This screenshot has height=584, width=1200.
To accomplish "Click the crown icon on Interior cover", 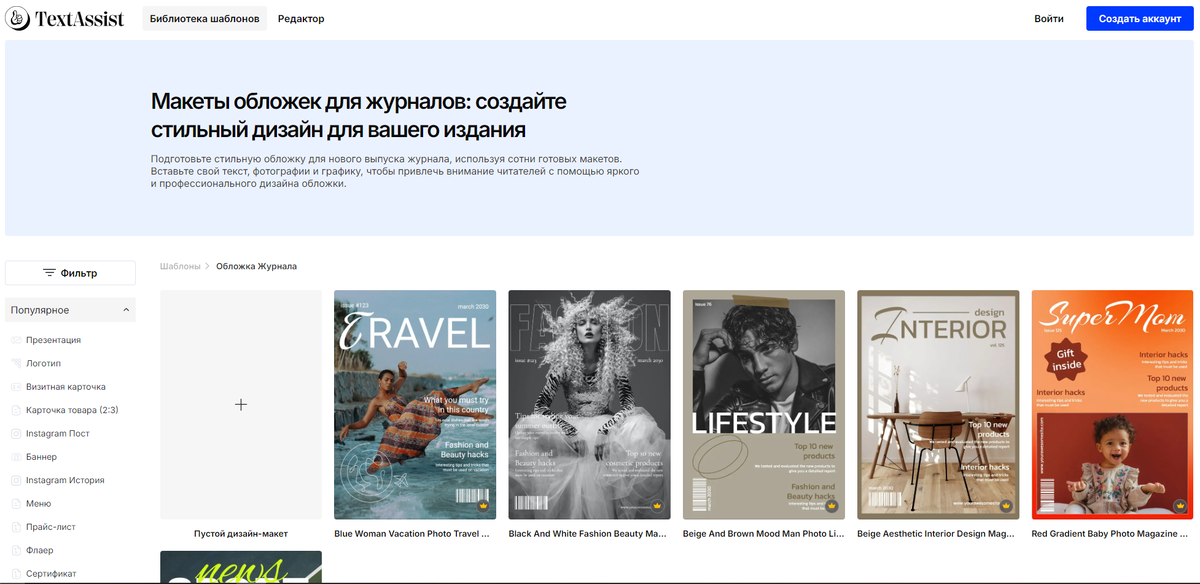I will click(1006, 506).
